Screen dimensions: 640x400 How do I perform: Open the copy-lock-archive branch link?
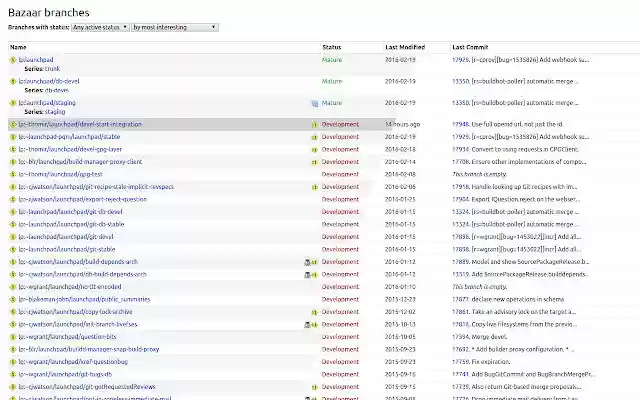pos(75,312)
